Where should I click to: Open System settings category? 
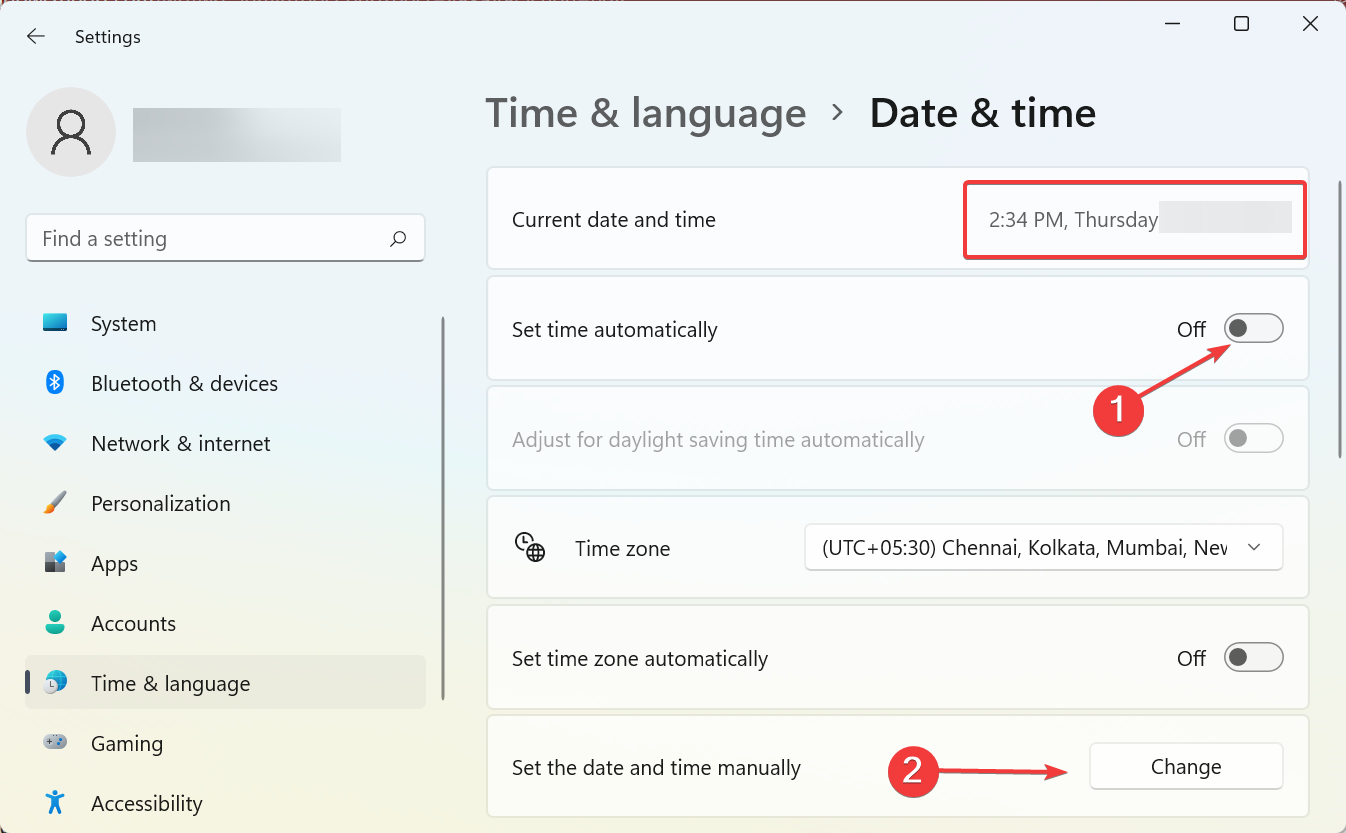click(x=225, y=324)
